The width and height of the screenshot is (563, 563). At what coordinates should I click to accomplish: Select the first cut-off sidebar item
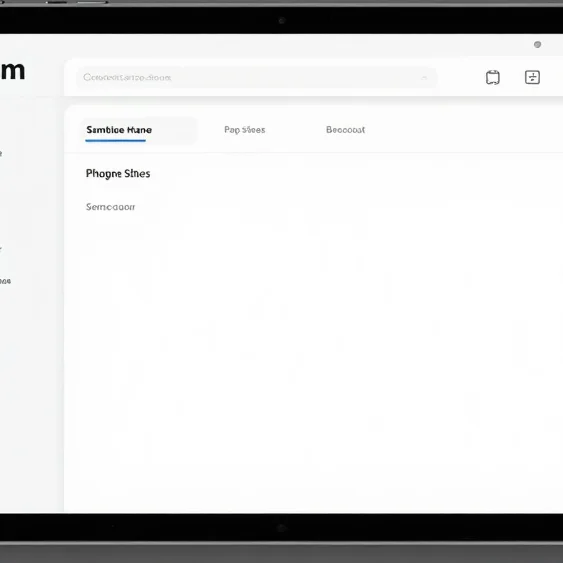1,154
